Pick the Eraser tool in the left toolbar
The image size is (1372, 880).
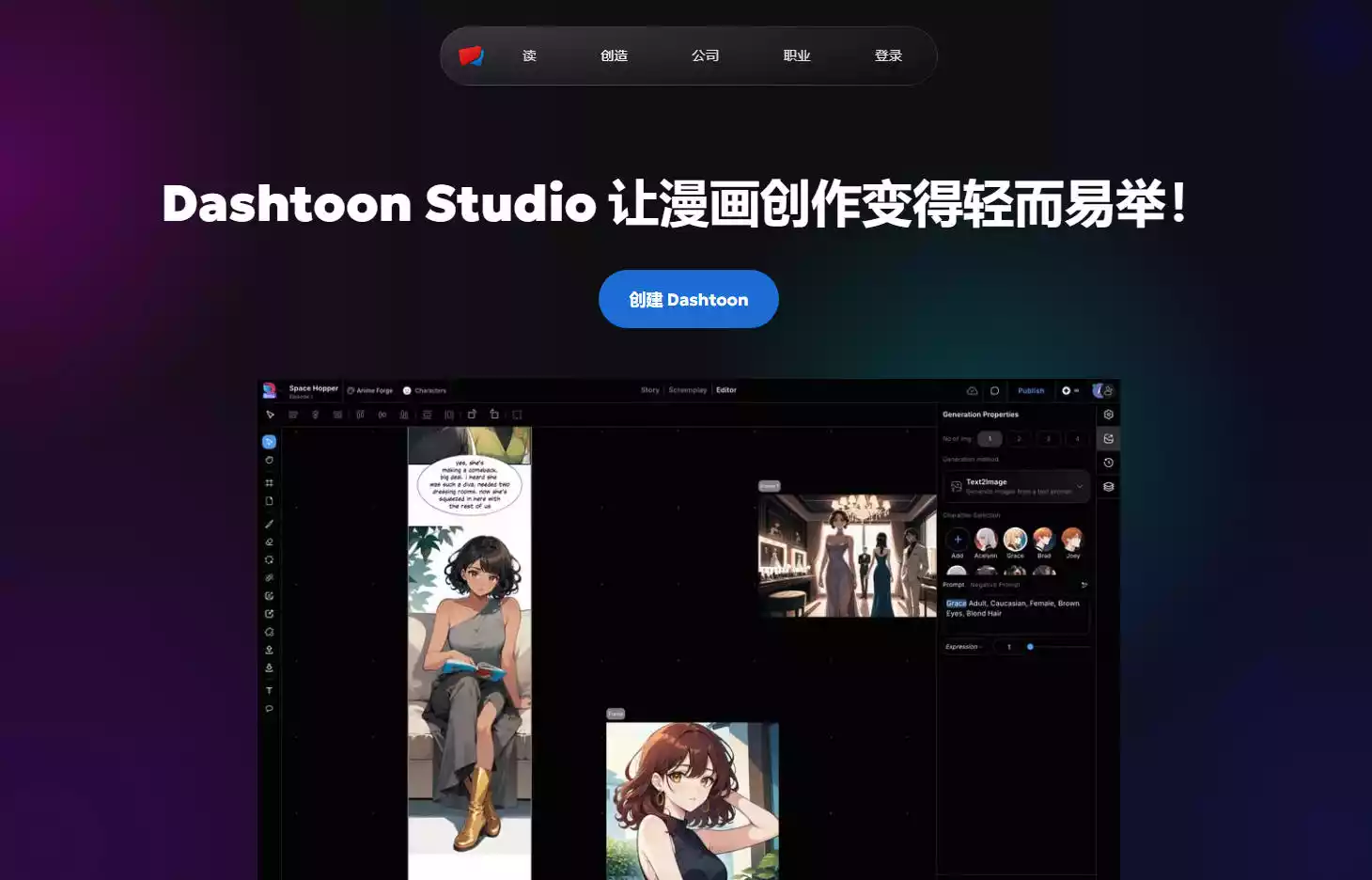[x=270, y=542]
